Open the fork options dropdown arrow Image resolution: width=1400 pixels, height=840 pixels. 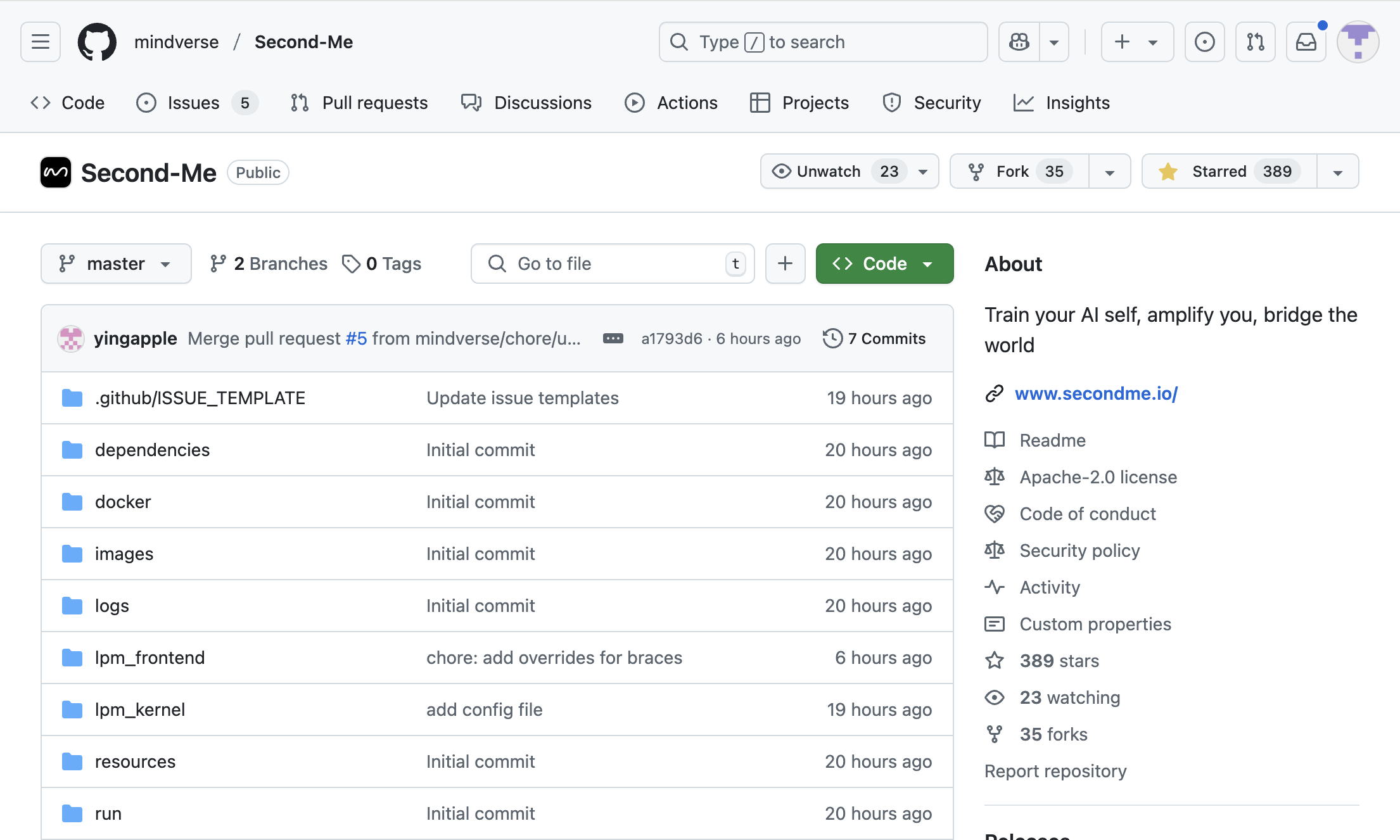point(1109,172)
